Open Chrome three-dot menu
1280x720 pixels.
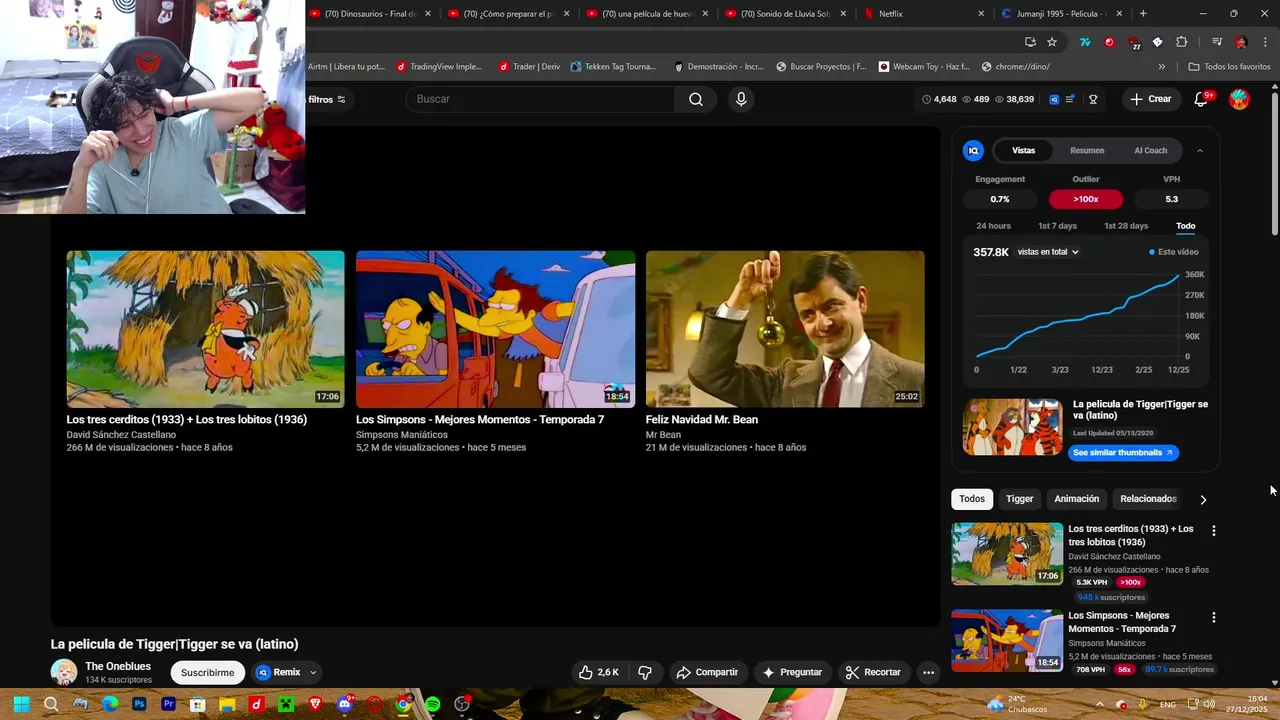click(x=1266, y=42)
